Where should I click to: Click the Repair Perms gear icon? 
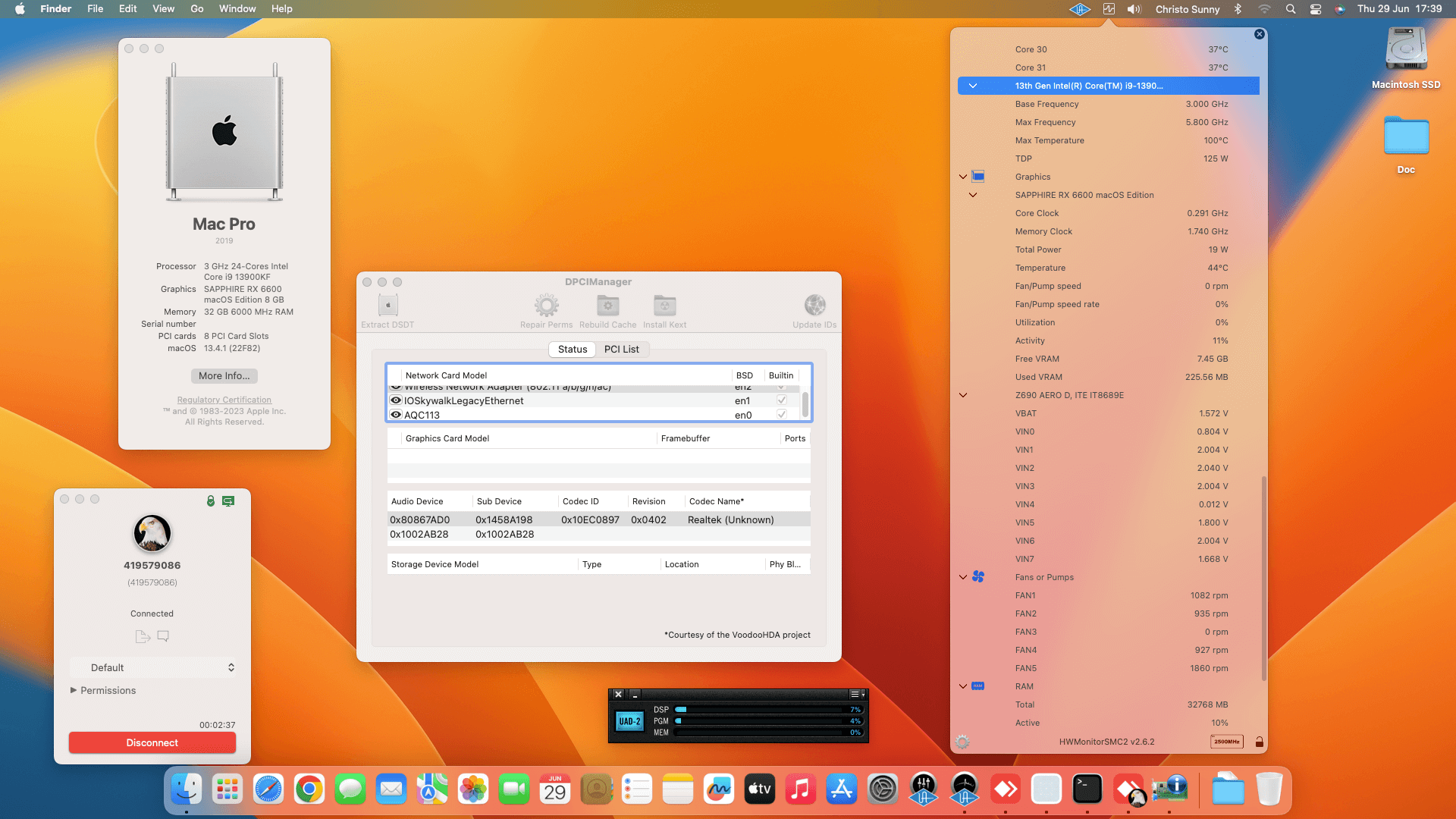click(547, 305)
